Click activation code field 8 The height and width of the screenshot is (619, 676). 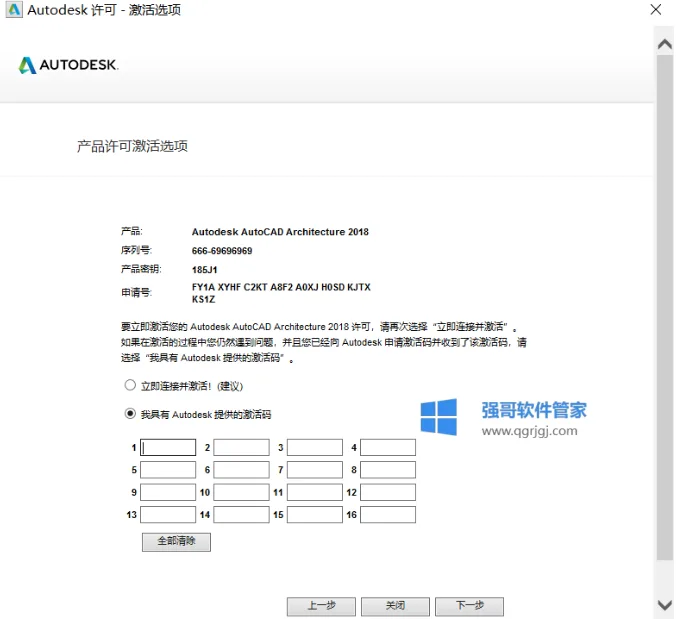coord(388,470)
